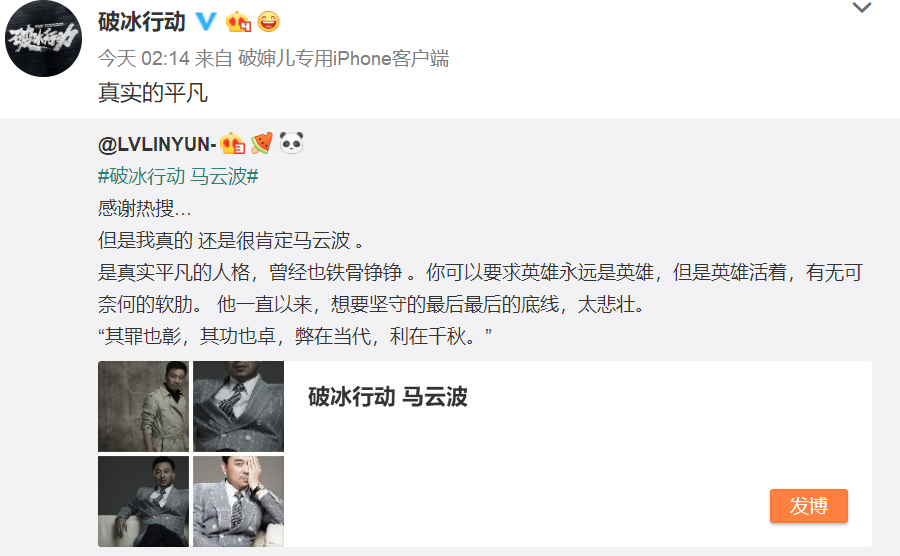Open the 破冰行动 account name link
The width and height of the screenshot is (900, 556).
pos(142,22)
